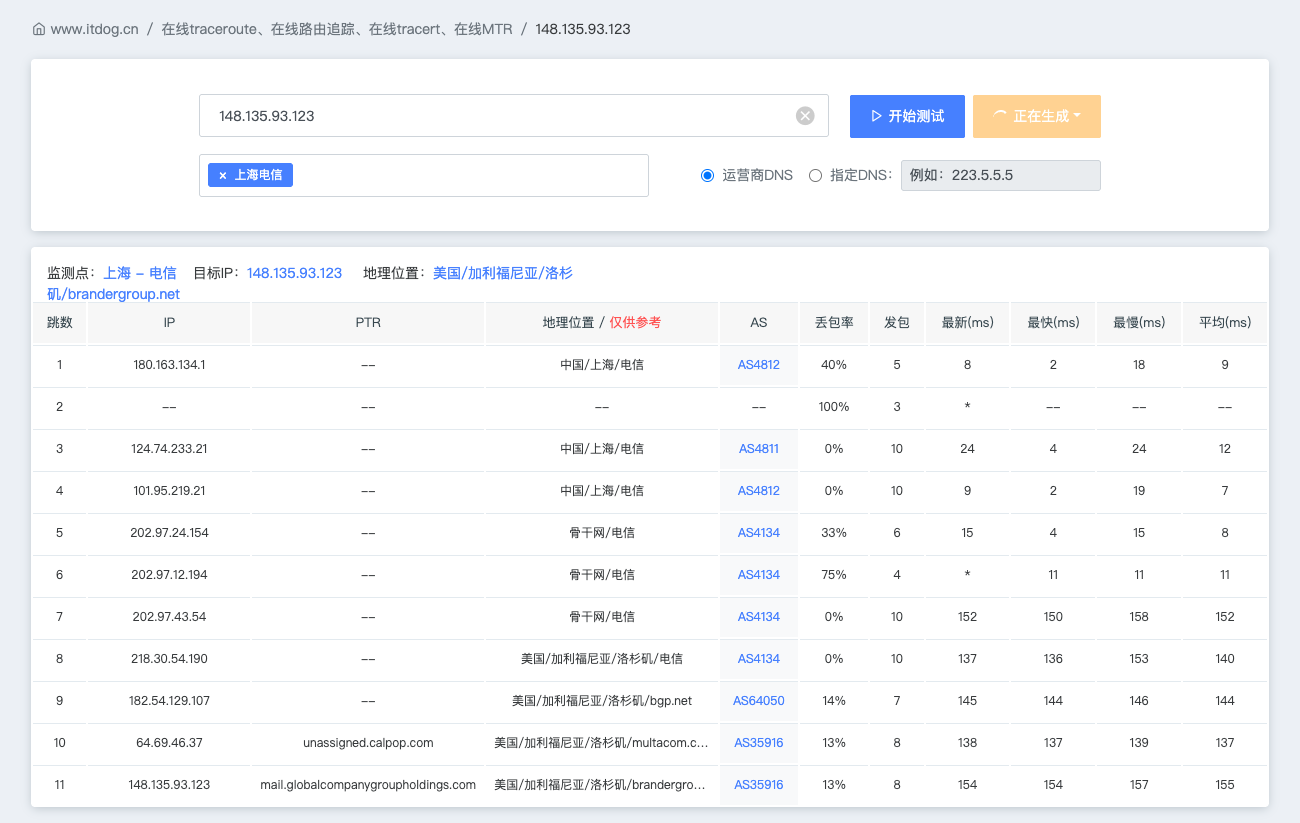Click location cell in 202.97.43.54 row

[x=602, y=617]
